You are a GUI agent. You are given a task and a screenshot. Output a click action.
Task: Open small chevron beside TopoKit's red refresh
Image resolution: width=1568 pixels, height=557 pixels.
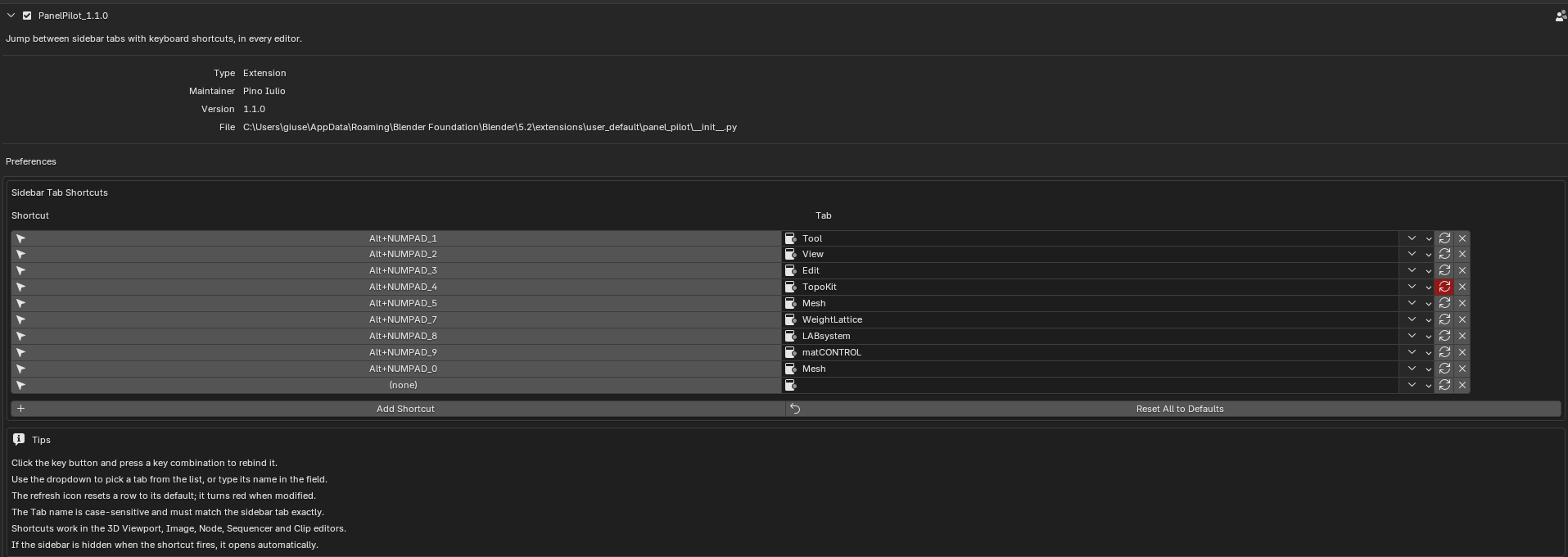(x=1429, y=288)
